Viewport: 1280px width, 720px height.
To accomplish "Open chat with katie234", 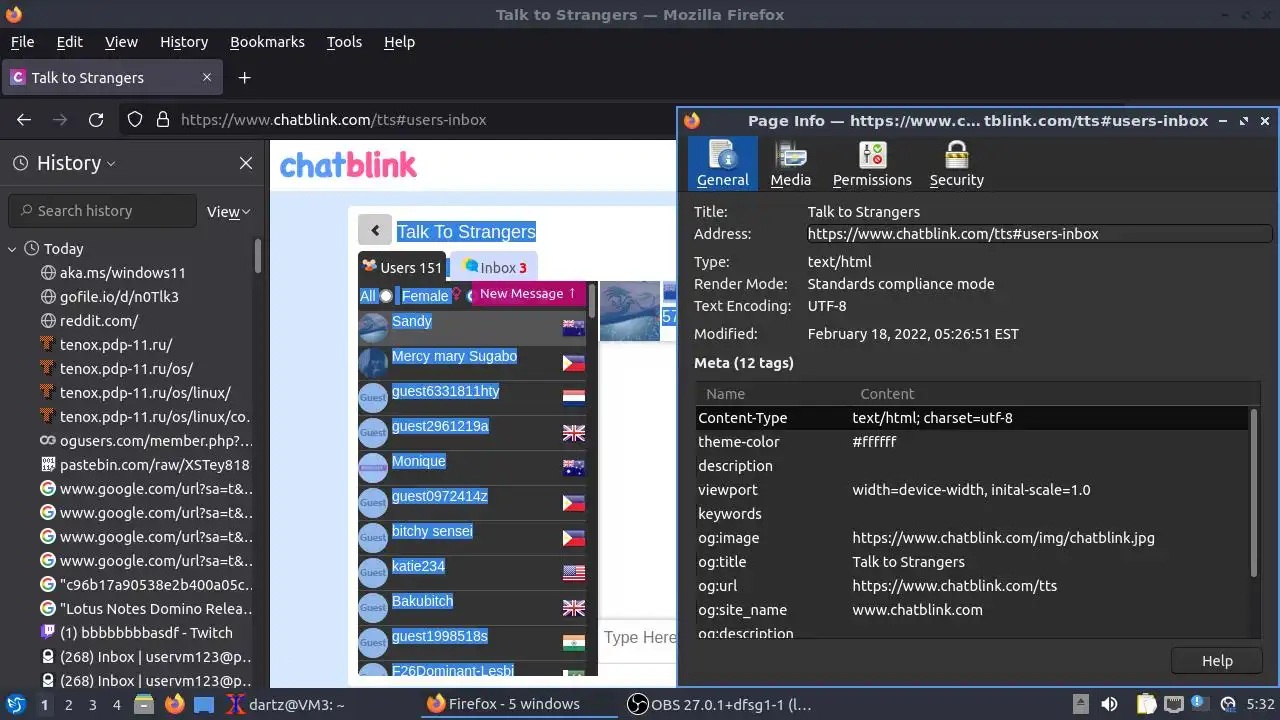I will pos(472,573).
